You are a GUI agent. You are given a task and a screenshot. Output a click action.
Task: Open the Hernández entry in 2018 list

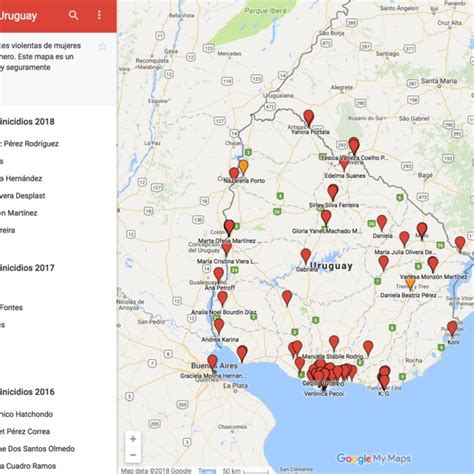click(x=21, y=178)
